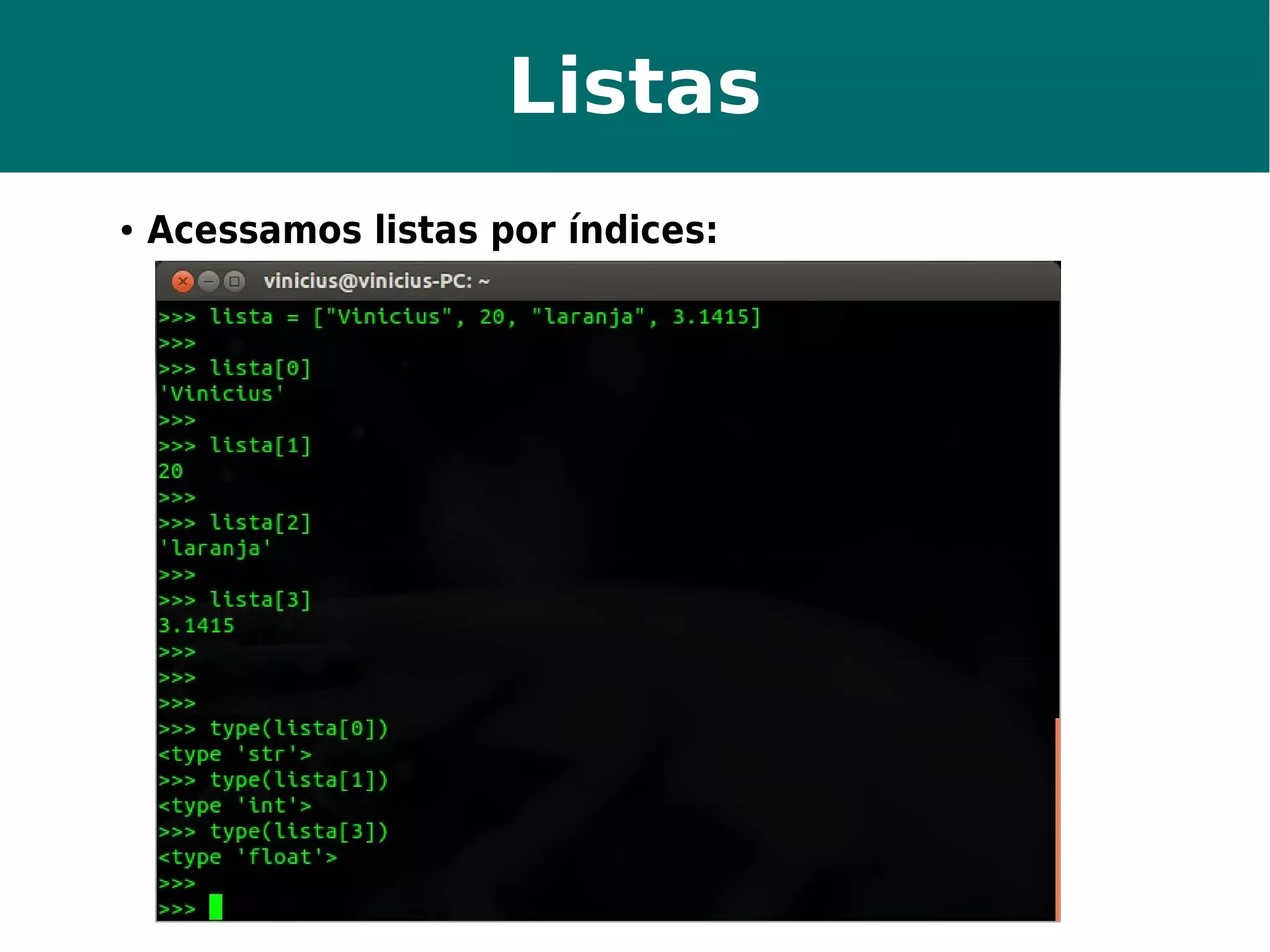Click the lista[1] command line

[x=234, y=445]
